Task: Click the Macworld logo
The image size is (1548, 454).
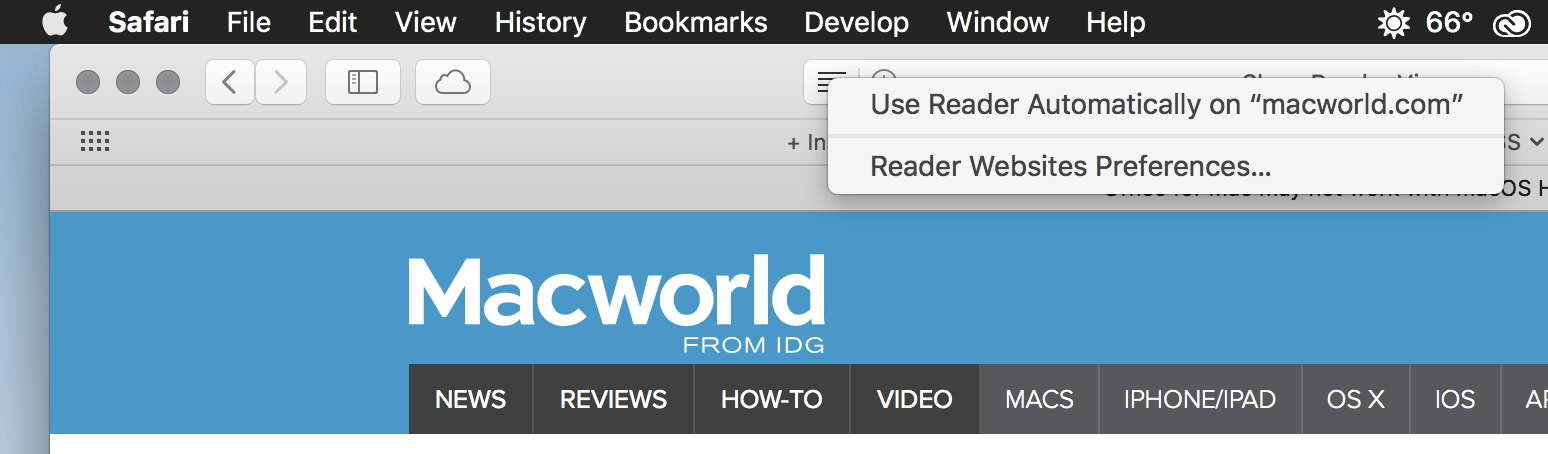Action: tap(617, 304)
